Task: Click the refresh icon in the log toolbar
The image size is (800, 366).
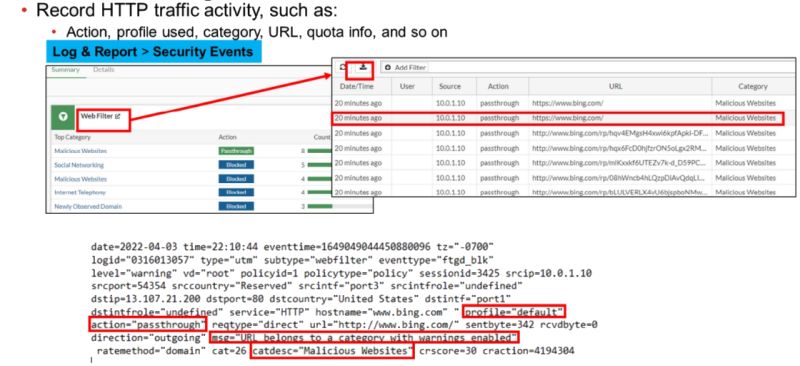Action: [x=342, y=67]
